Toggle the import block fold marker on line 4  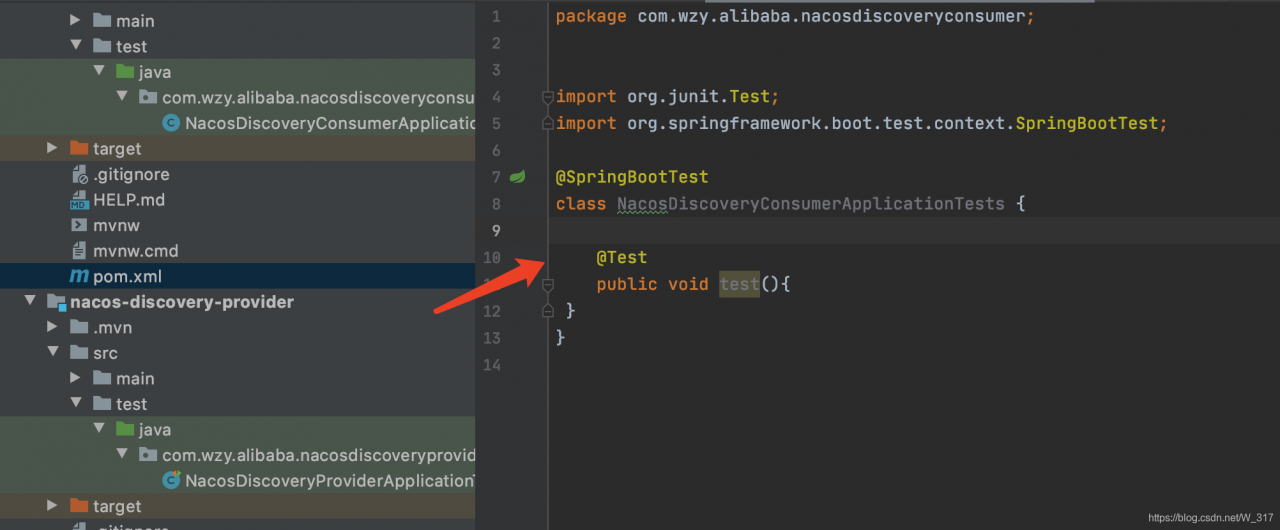tap(547, 97)
